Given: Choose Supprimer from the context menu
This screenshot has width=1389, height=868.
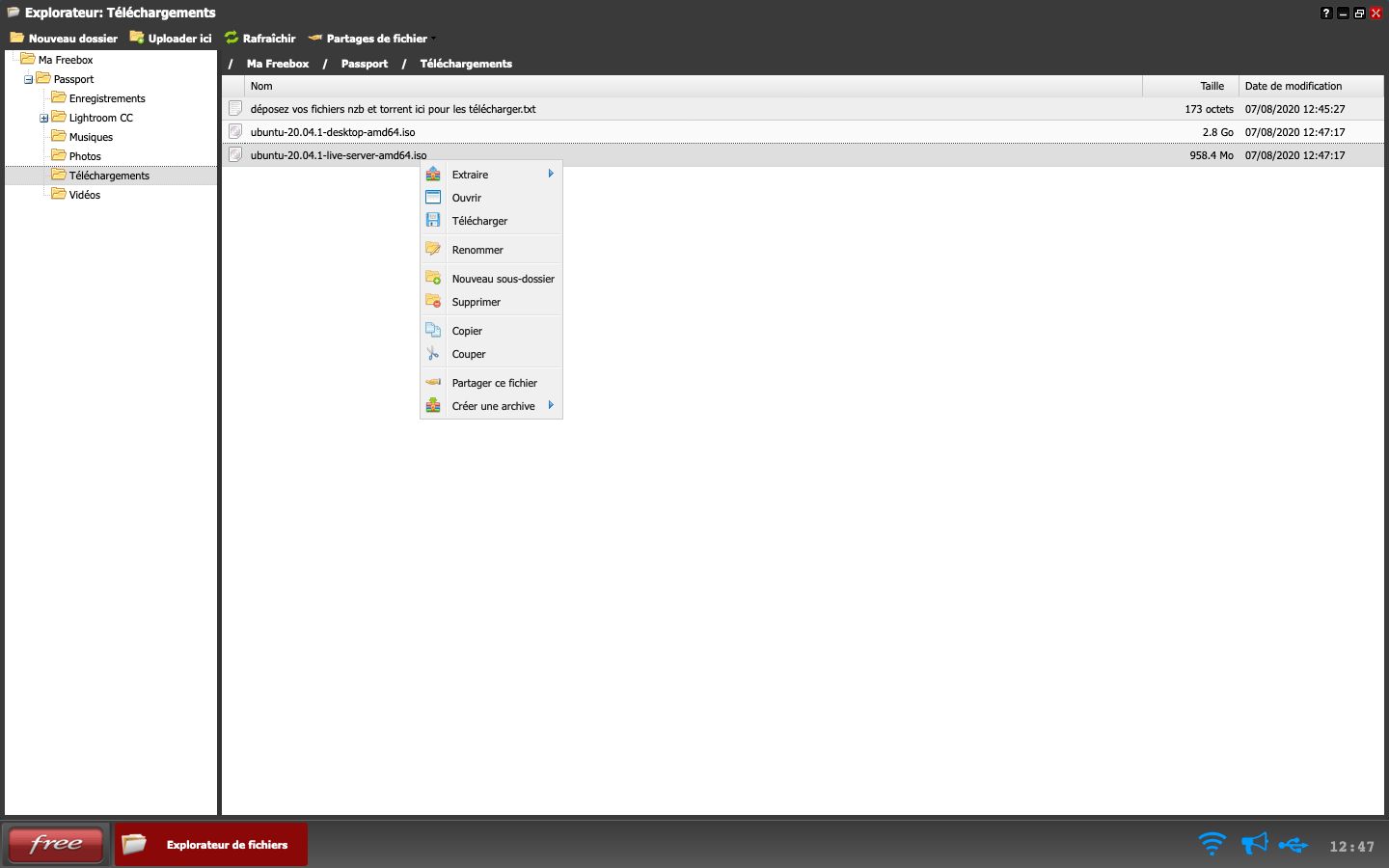Looking at the screenshot, I should pos(491,302).
